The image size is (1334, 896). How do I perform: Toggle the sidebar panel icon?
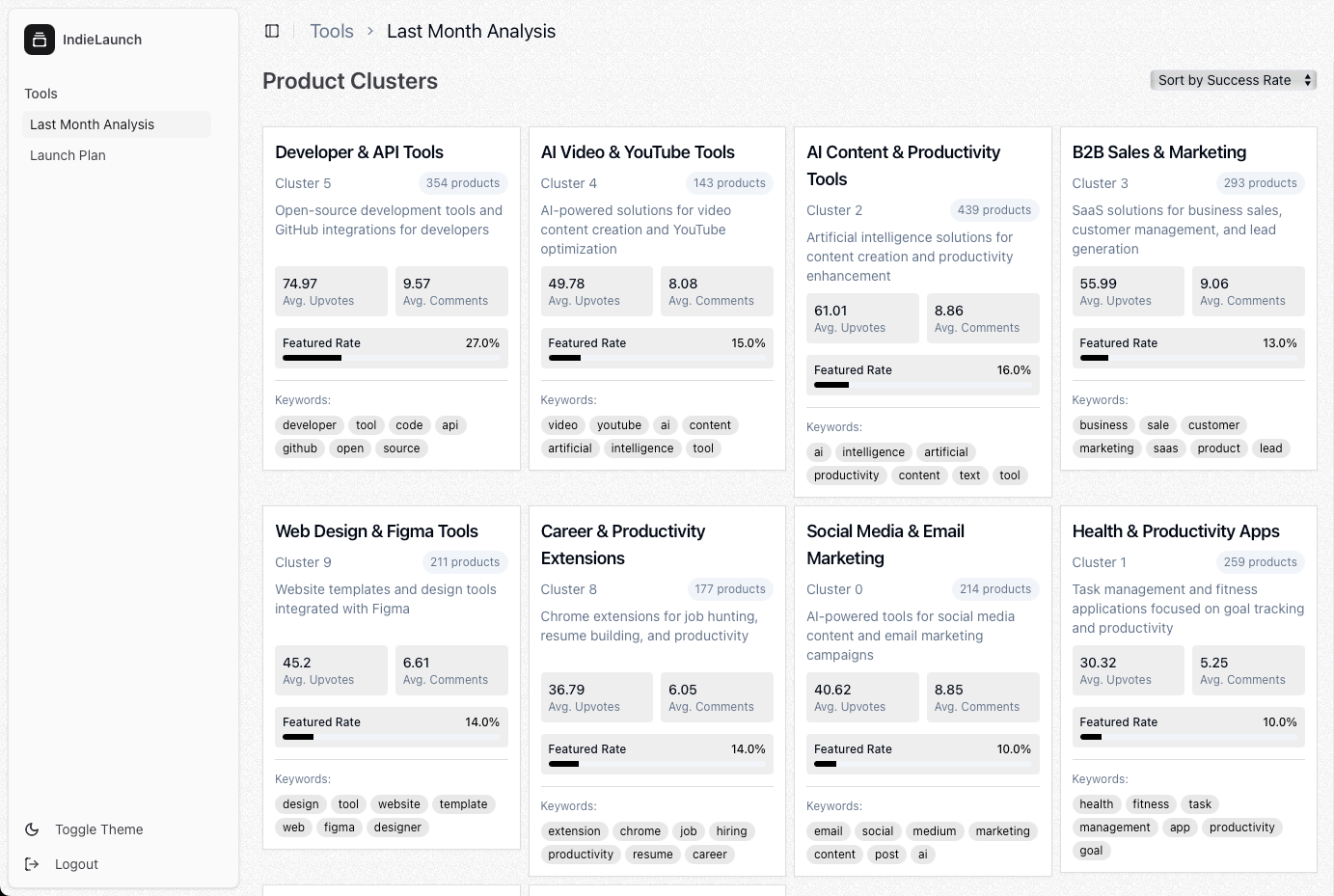tap(272, 31)
